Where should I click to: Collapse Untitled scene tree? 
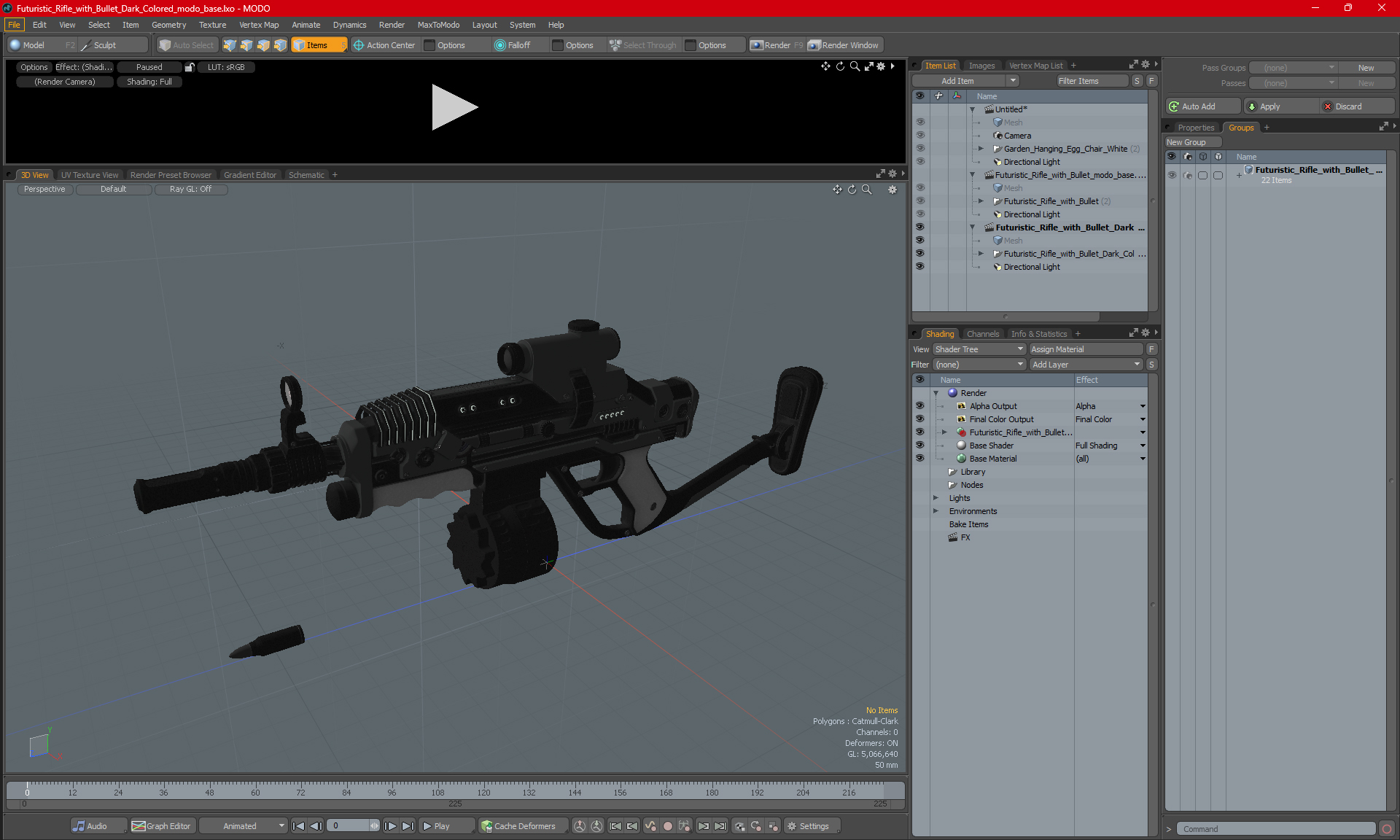click(x=973, y=109)
